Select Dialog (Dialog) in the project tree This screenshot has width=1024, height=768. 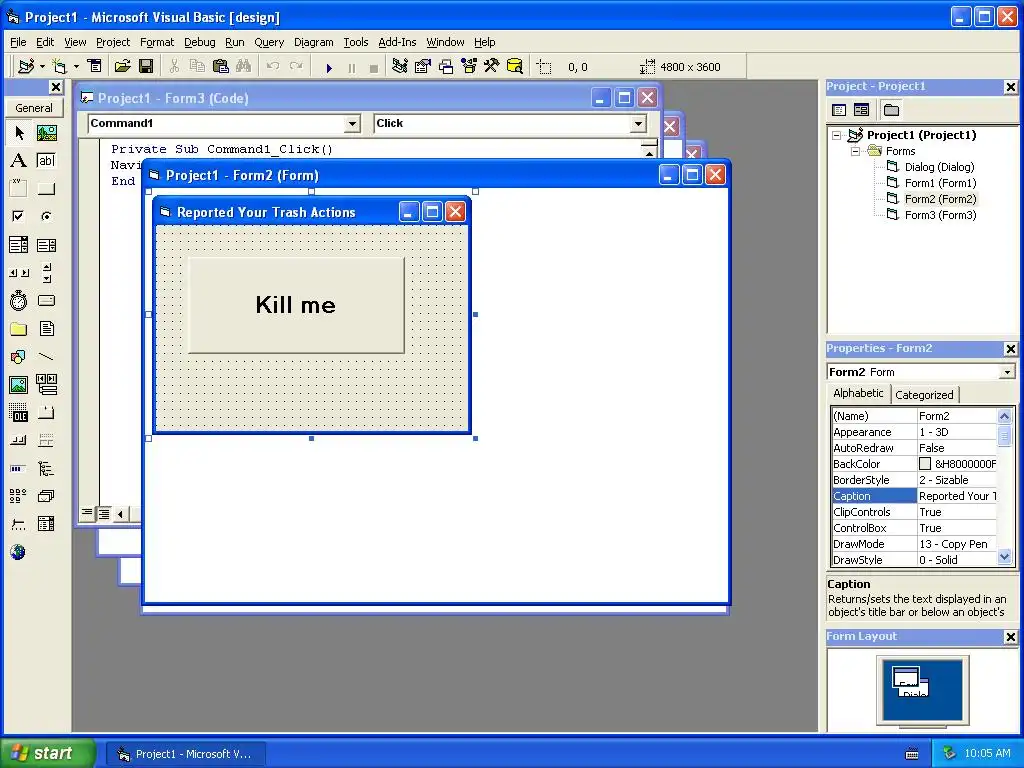pyautogui.click(x=939, y=167)
